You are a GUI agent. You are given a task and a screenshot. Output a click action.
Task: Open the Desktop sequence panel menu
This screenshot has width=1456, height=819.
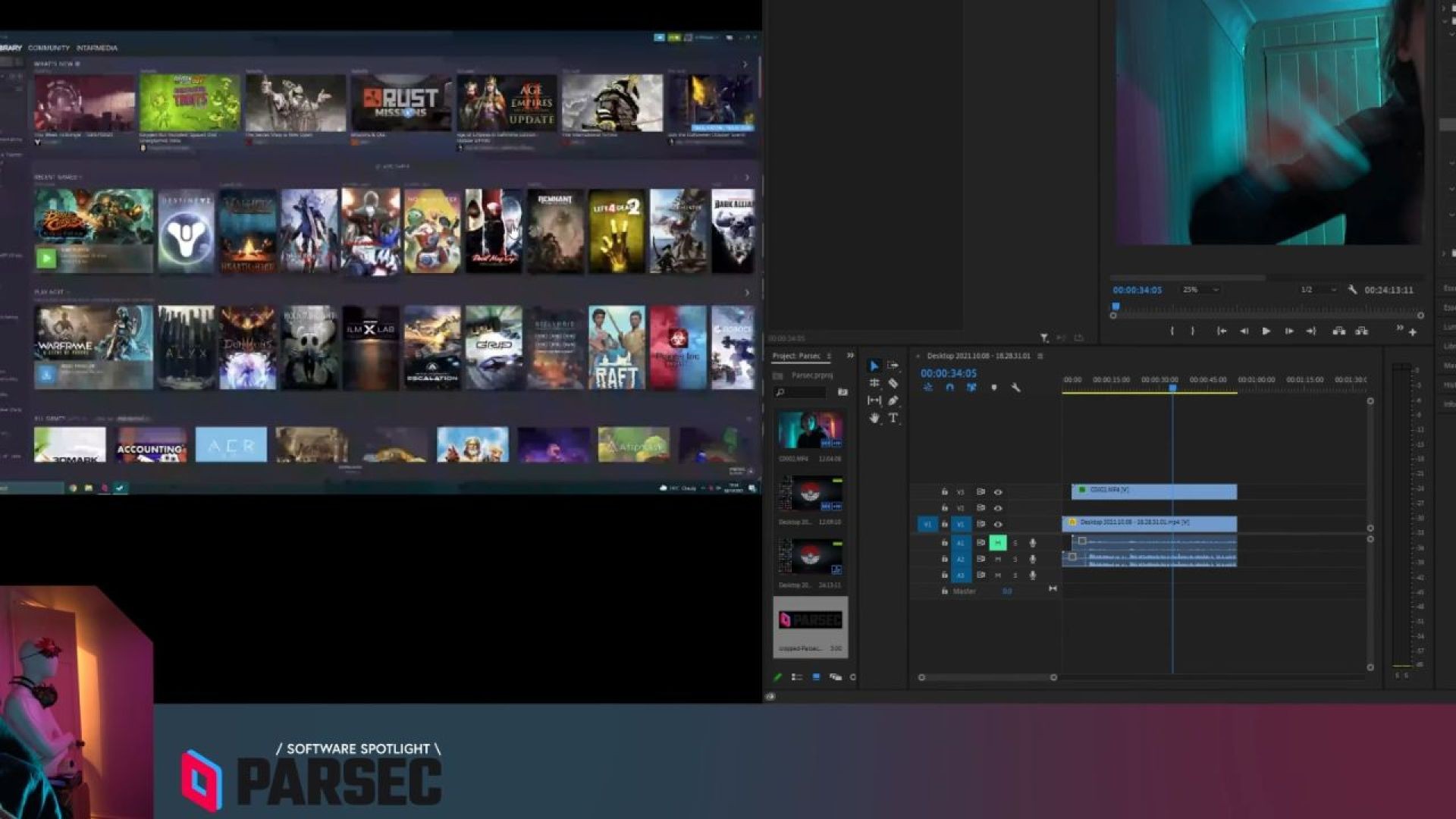tap(1040, 356)
